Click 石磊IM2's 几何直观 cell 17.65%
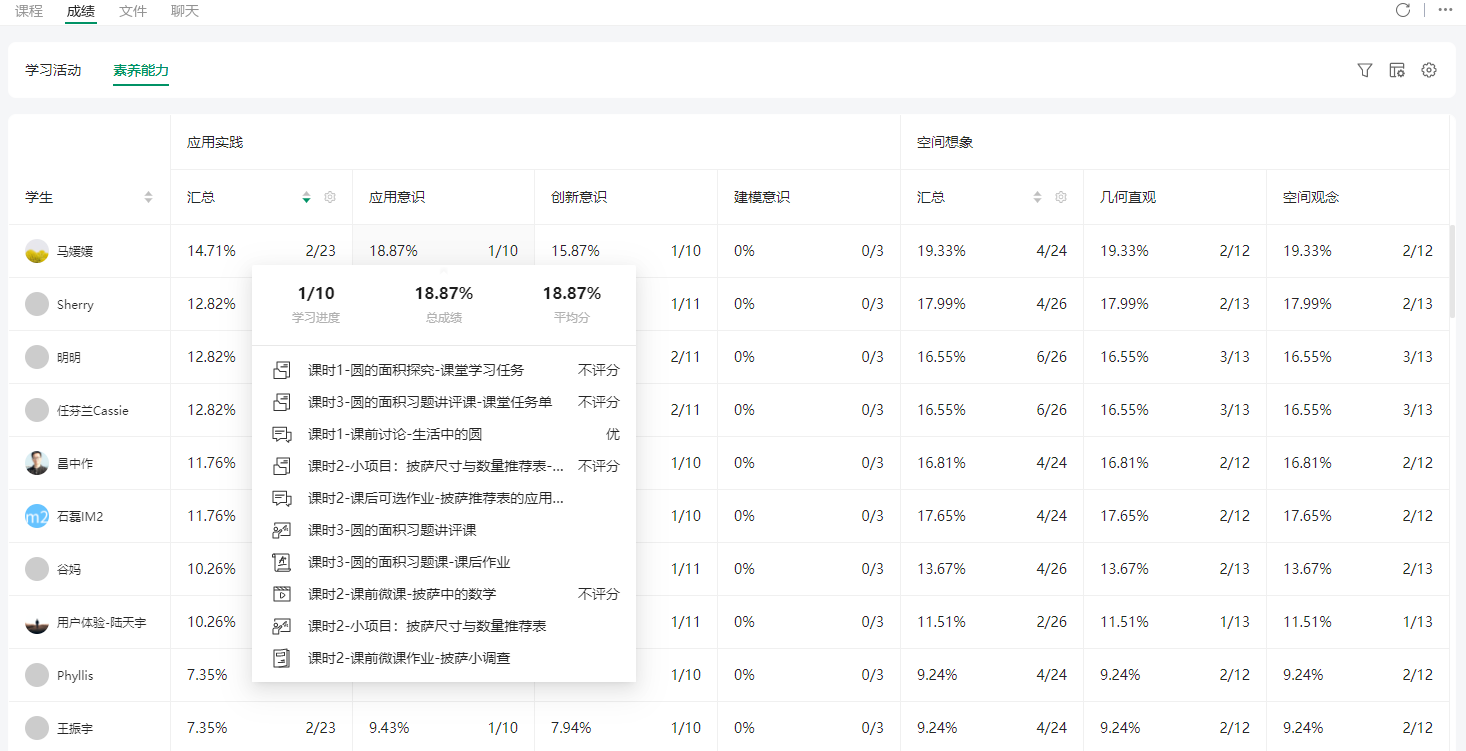 pos(1124,516)
